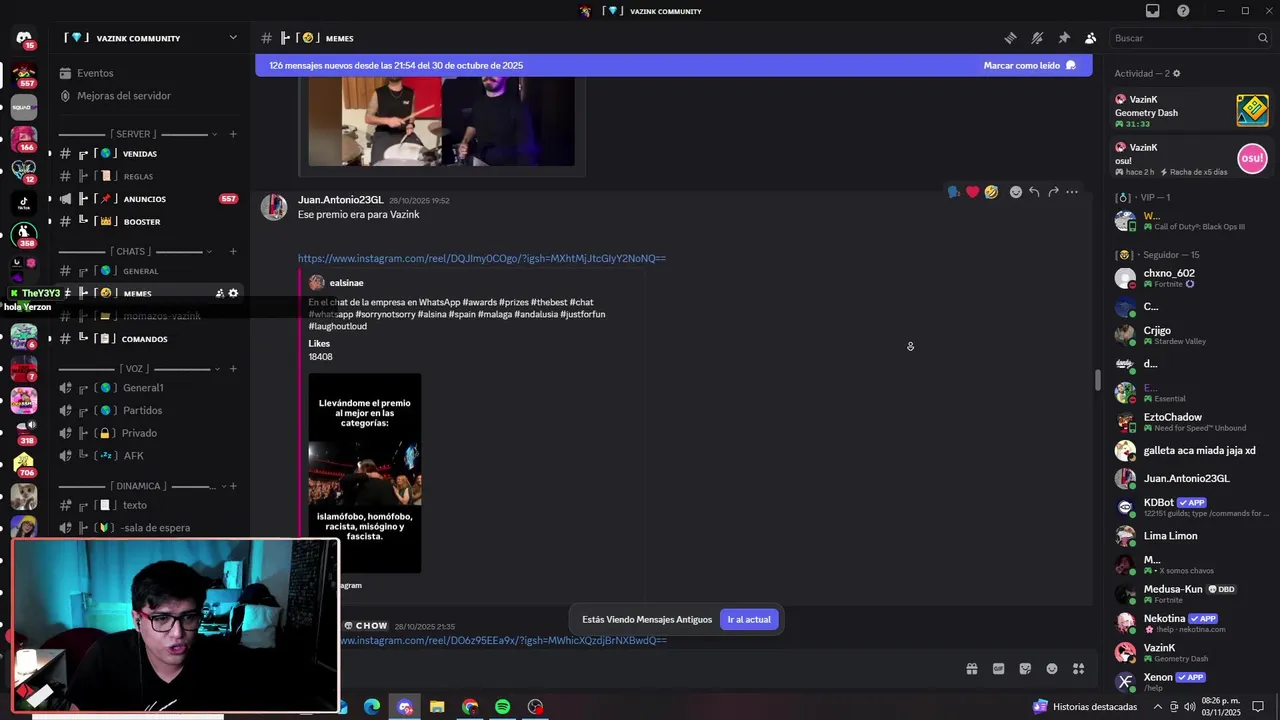1280x720 pixels.
Task: Click ealsinae author in embed
Action: (x=346, y=283)
